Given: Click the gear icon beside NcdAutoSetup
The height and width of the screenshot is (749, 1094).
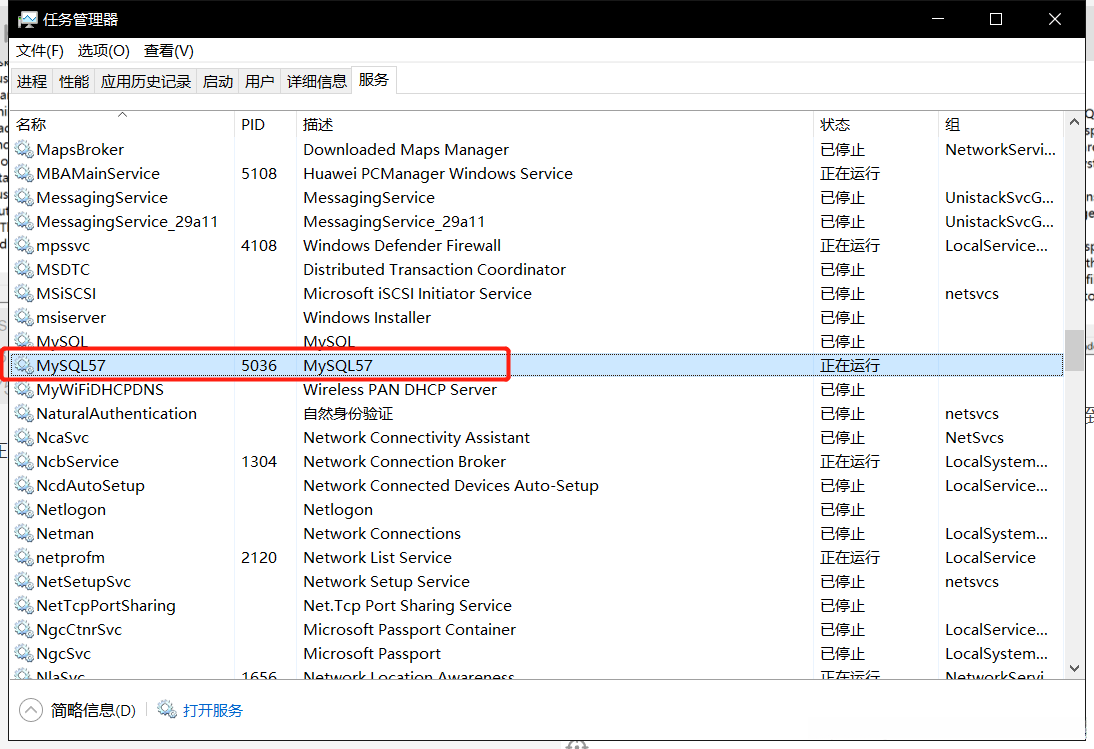Looking at the screenshot, I should click(x=24, y=485).
